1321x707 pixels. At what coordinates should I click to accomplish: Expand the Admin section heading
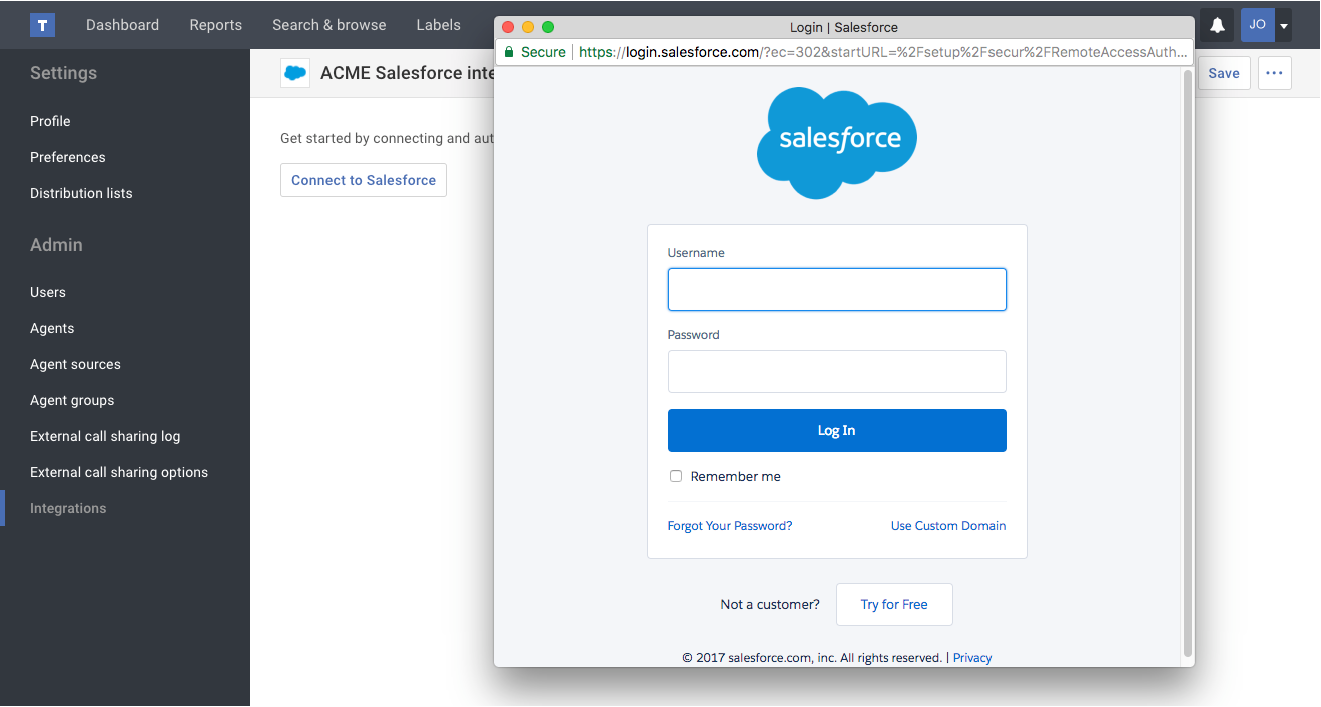click(56, 244)
